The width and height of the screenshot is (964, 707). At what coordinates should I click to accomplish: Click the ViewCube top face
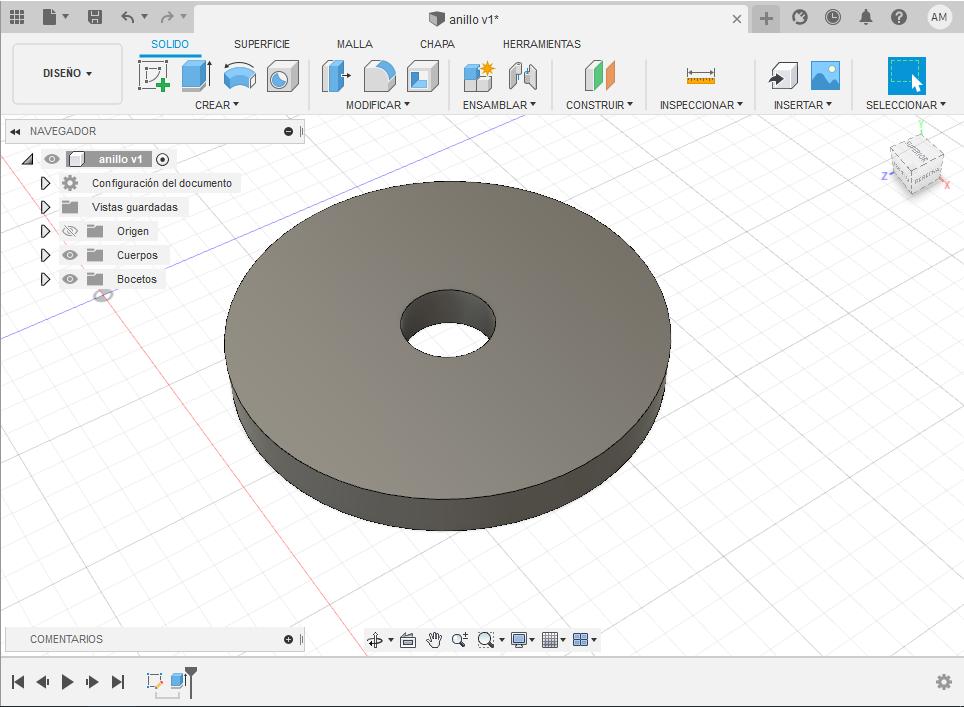click(917, 152)
